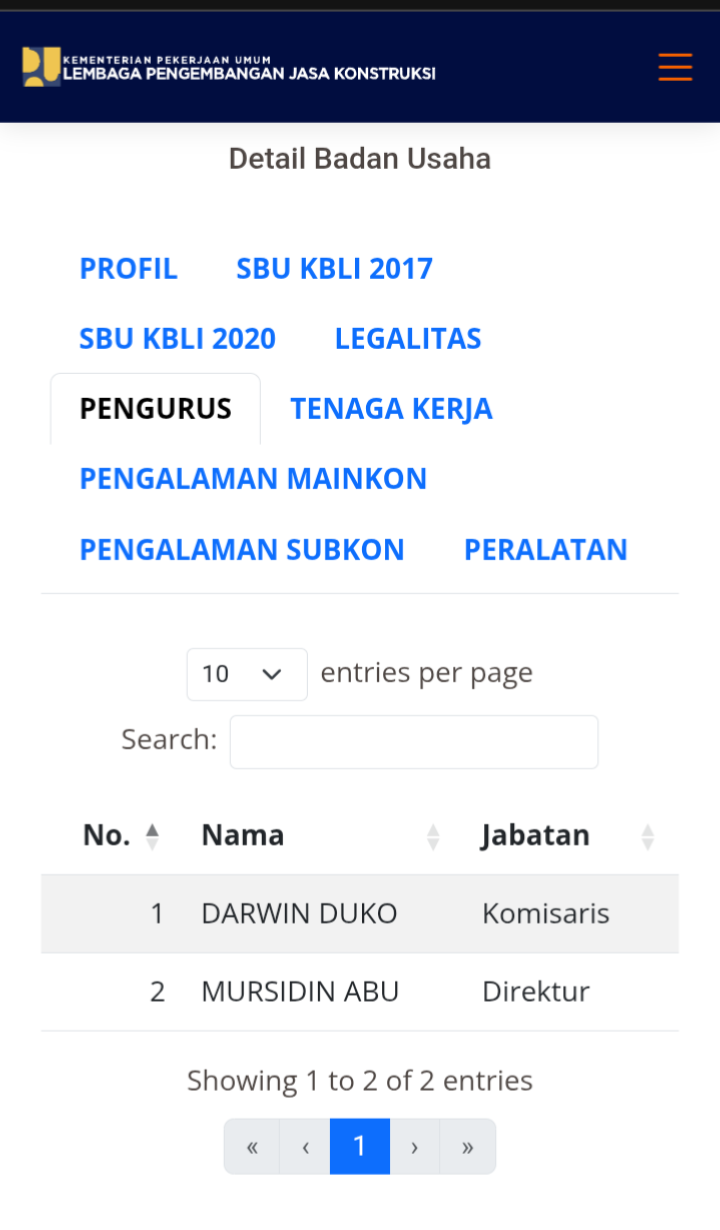Expand the entries per page dropdown
Viewport: 720px width, 1230px height.
pyautogui.click(x=246, y=674)
